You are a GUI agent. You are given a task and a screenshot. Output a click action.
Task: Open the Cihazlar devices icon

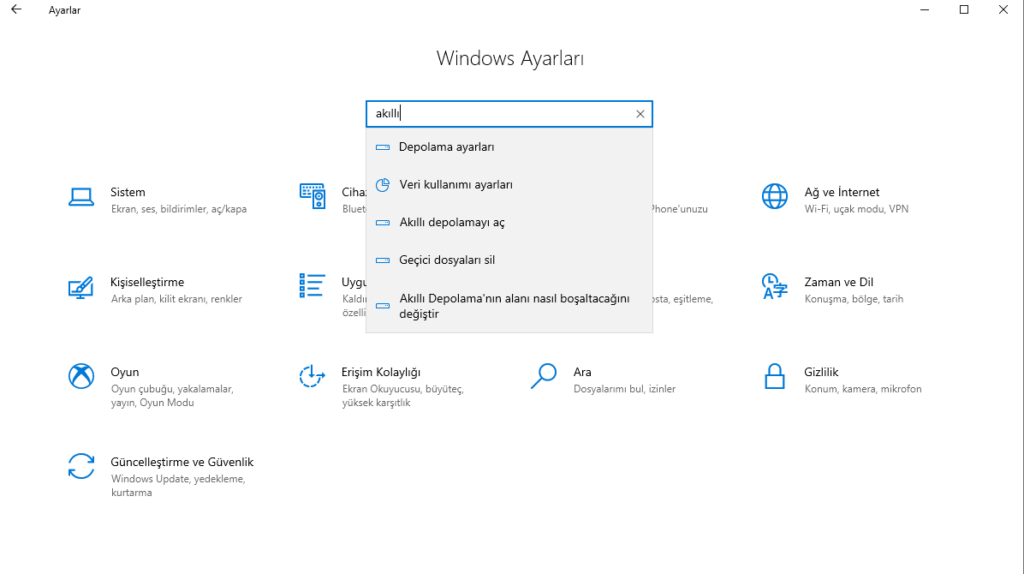(x=312, y=197)
